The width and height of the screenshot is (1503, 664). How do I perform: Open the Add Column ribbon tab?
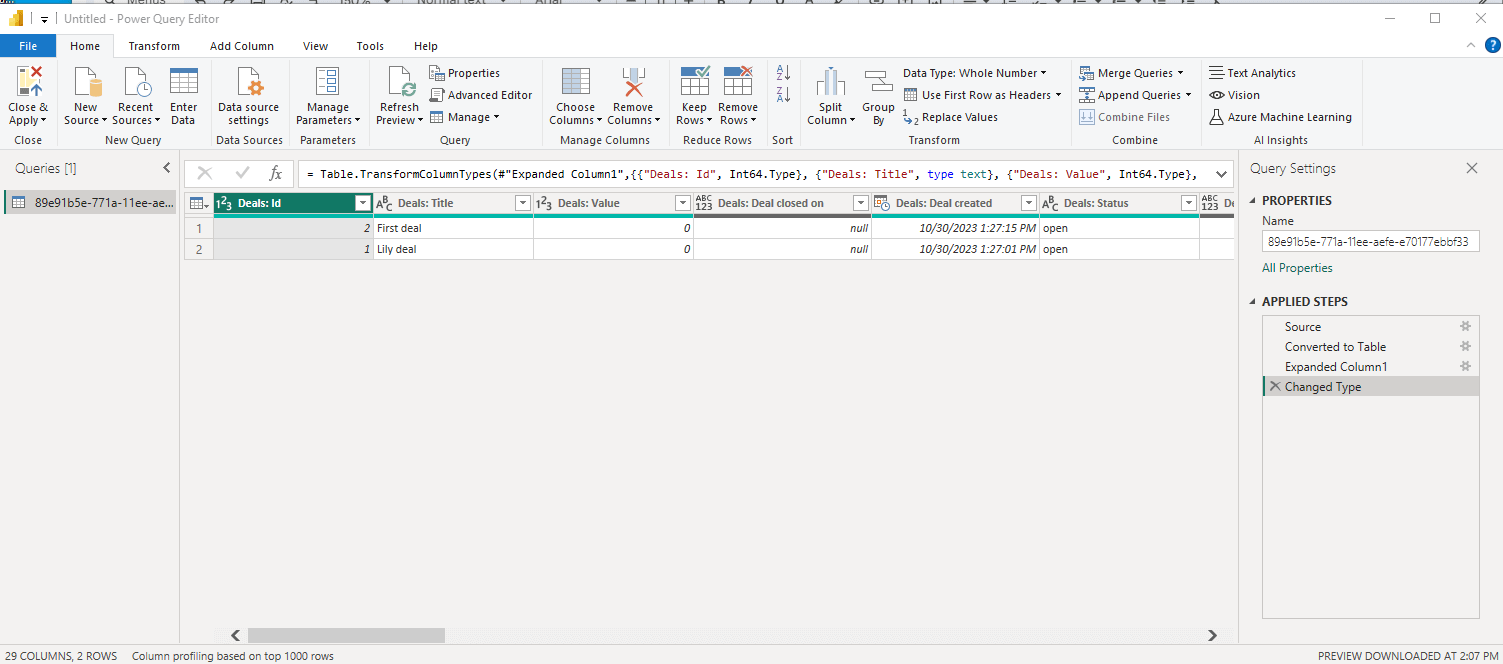point(242,46)
